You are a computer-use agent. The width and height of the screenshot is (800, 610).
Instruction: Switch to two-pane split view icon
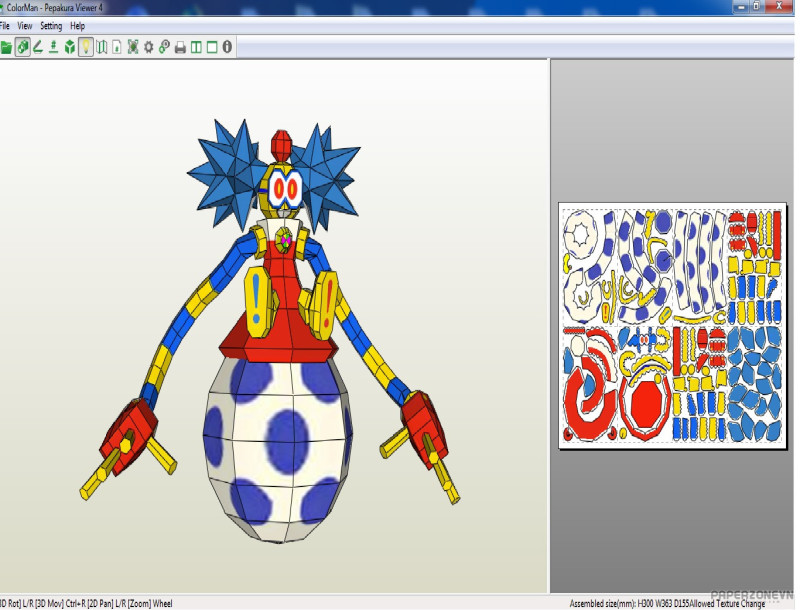click(x=196, y=47)
